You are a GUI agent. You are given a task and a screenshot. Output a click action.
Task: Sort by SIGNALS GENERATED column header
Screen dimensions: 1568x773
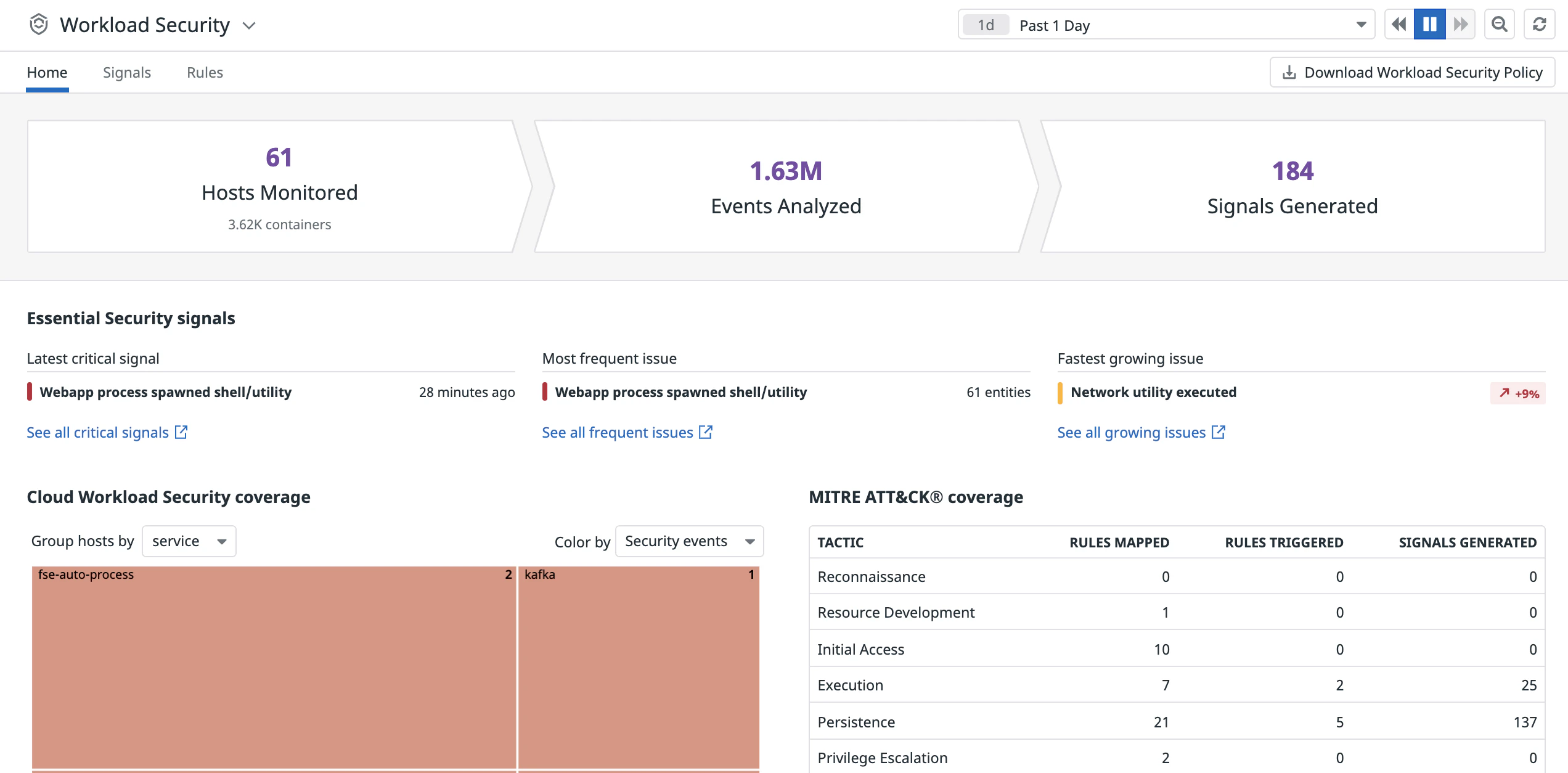coord(1468,542)
